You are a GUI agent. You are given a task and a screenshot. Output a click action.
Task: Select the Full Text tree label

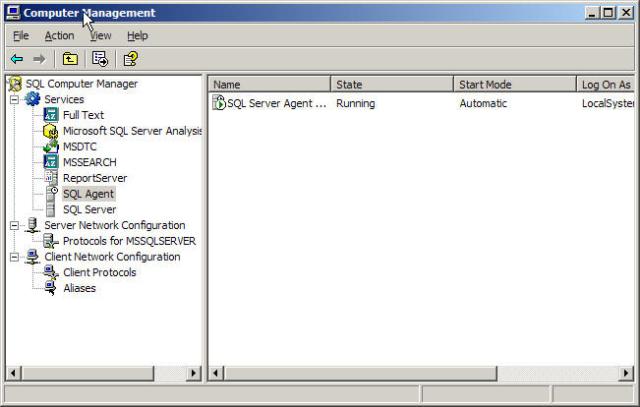click(x=83, y=115)
